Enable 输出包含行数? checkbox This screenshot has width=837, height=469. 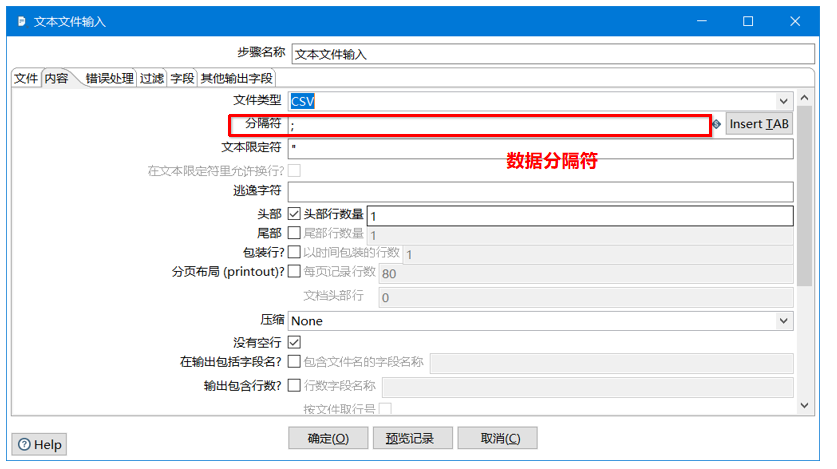click(x=294, y=385)
